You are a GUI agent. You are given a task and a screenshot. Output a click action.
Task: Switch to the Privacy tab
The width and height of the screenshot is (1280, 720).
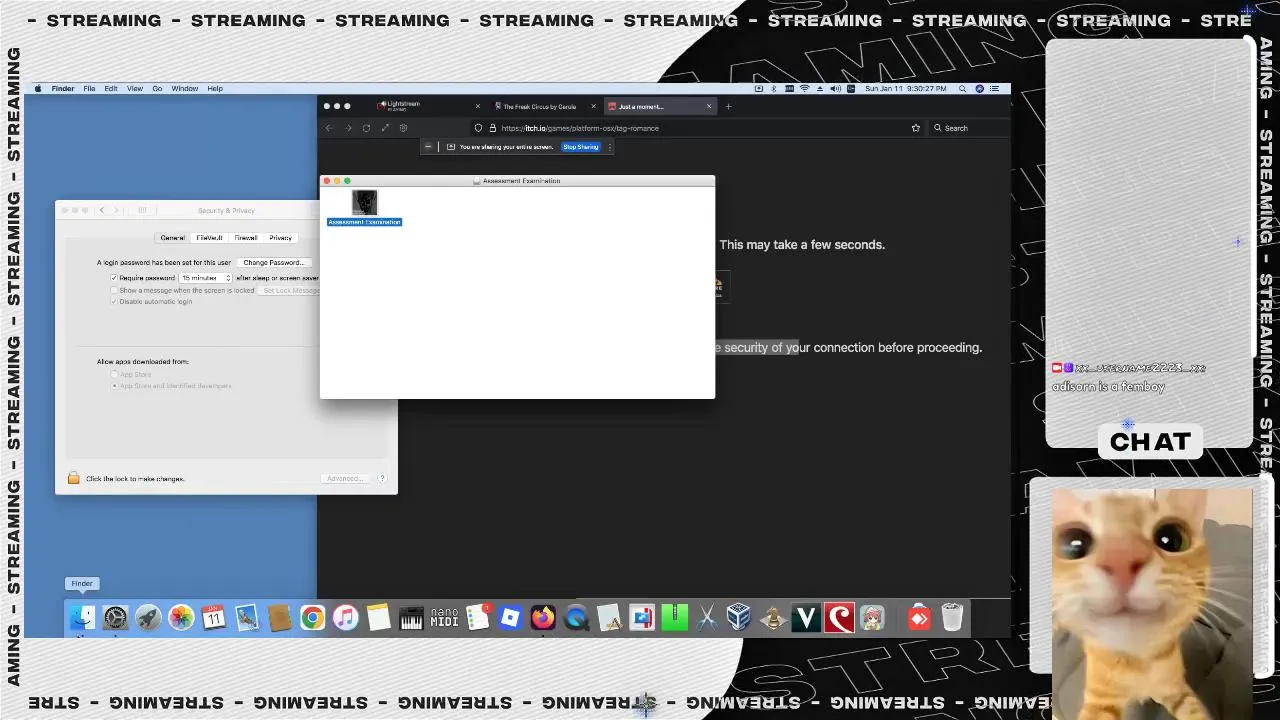coord(281,238)
